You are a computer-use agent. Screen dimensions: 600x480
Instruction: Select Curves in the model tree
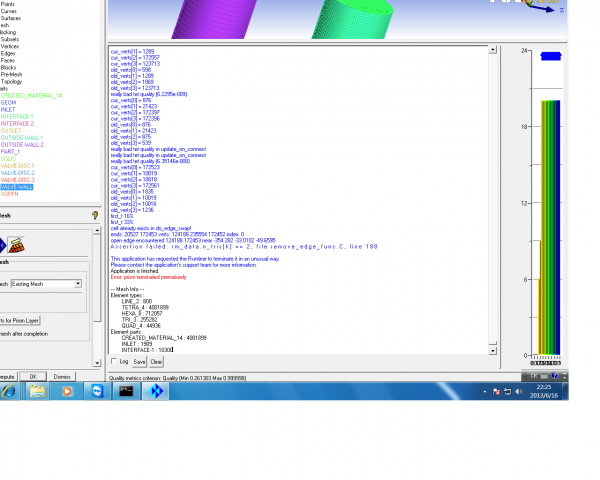[8, 11]
